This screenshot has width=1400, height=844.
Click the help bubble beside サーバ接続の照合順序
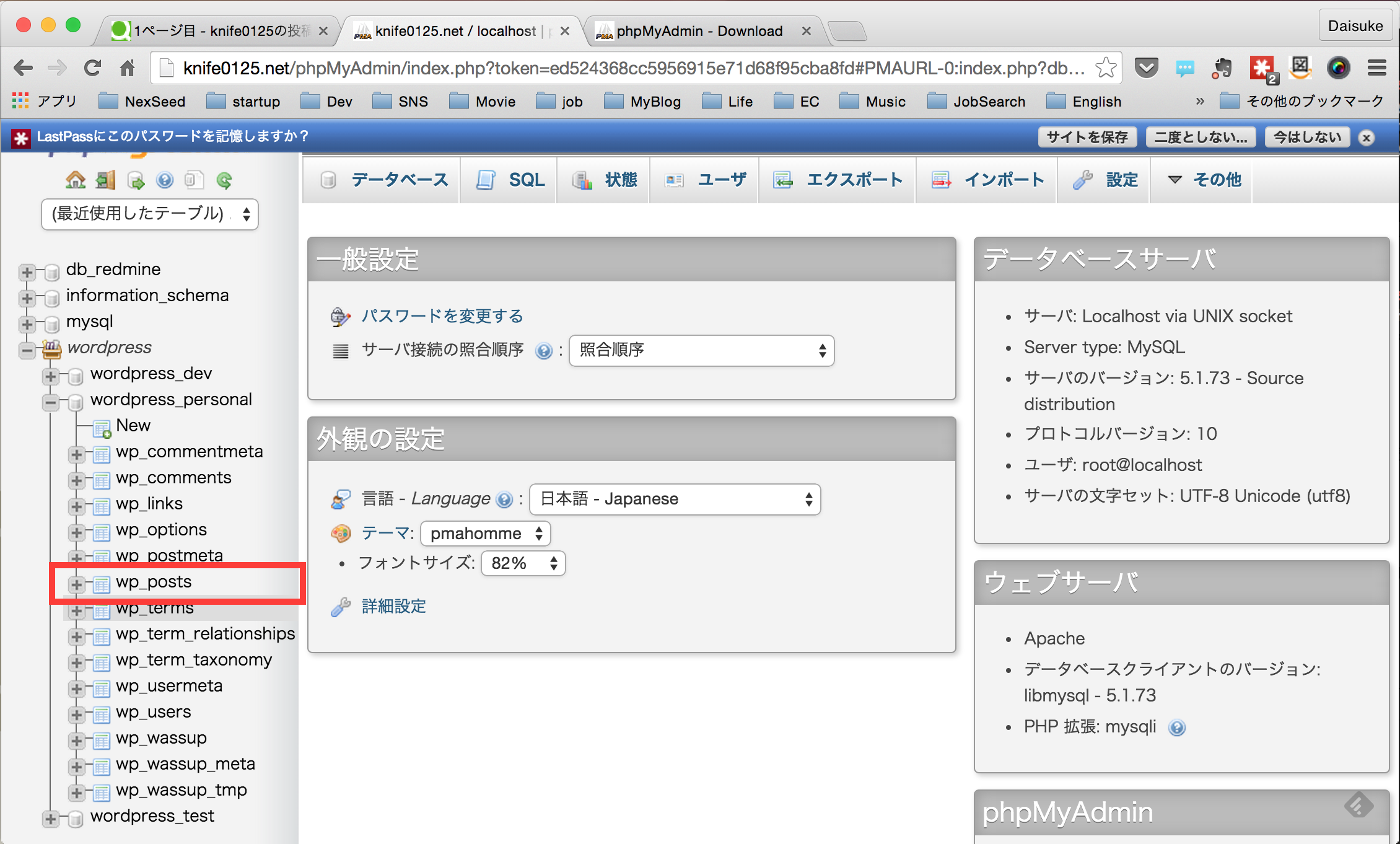(x=544, y=351)
